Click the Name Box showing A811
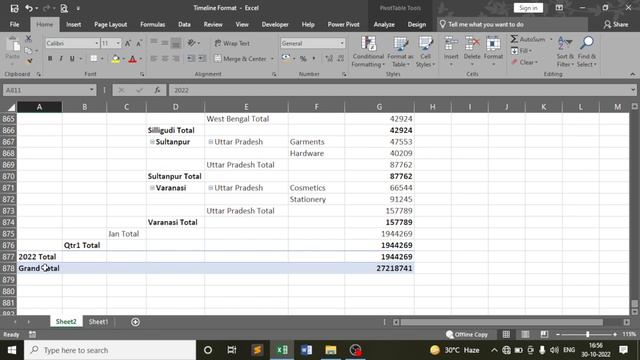 49,90
